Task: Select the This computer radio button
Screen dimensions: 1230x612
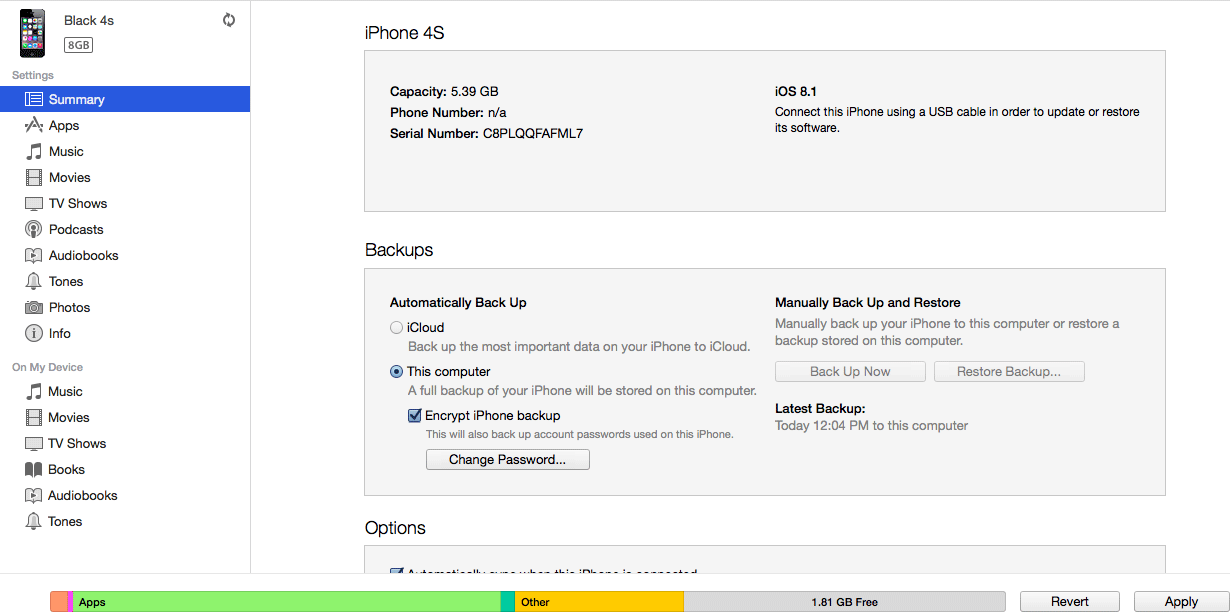Action: tap(397, 371)
